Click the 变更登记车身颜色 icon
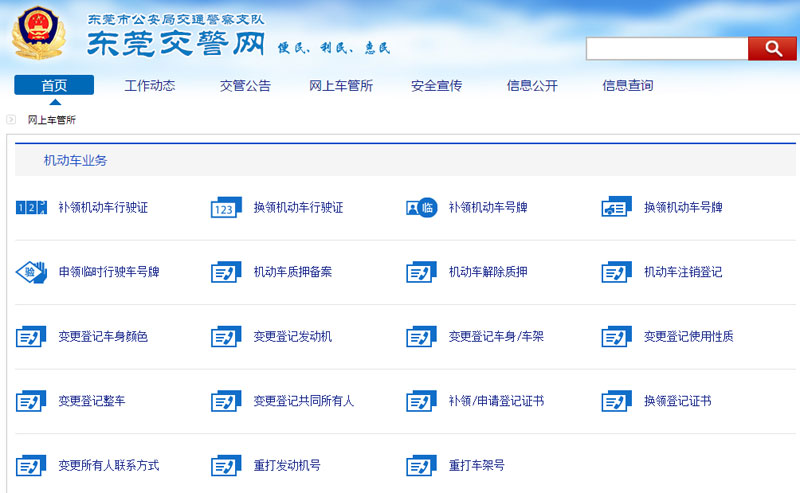The width and height of the screenshot is (800, 493). 31,337
